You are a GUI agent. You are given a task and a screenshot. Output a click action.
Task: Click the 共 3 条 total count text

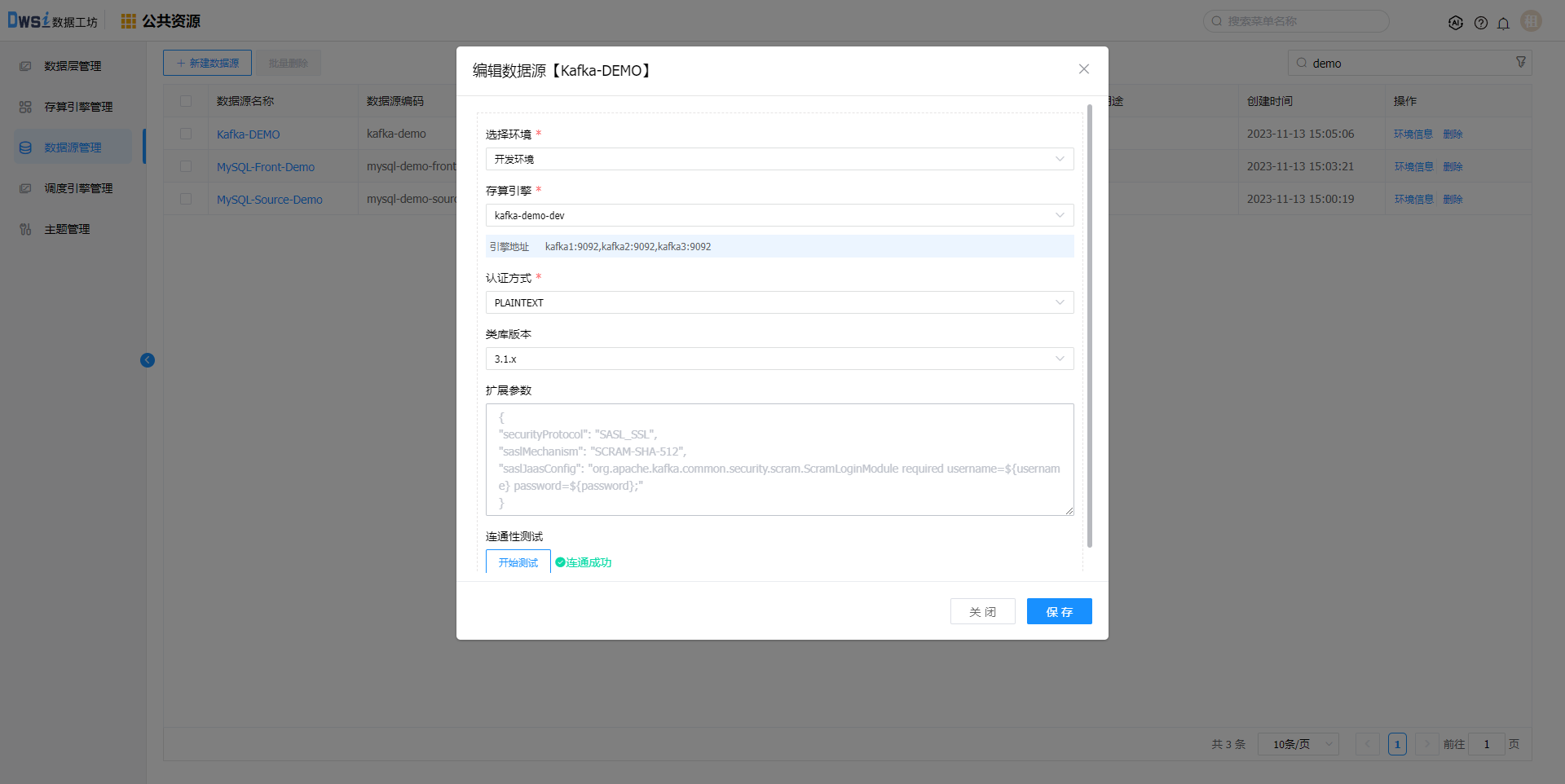1228,744
